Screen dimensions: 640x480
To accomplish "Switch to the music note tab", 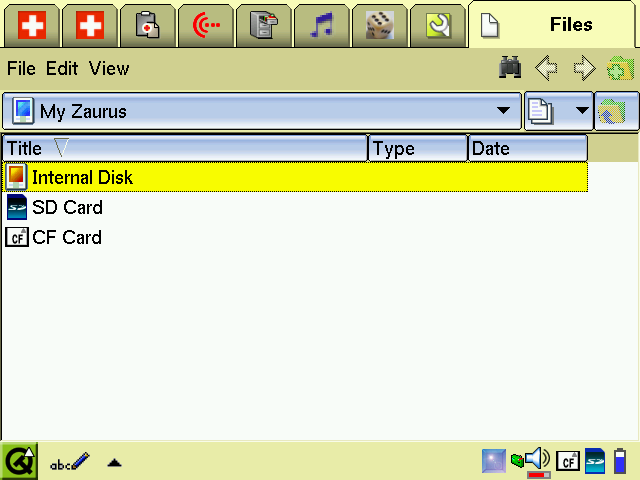I will (322, 25).
